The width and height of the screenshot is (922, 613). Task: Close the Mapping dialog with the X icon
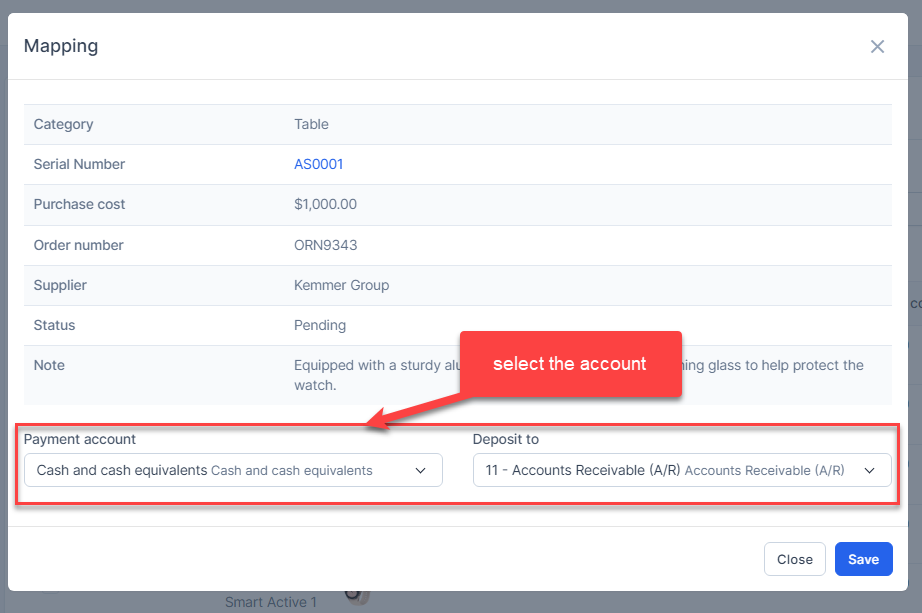point(877,47)
